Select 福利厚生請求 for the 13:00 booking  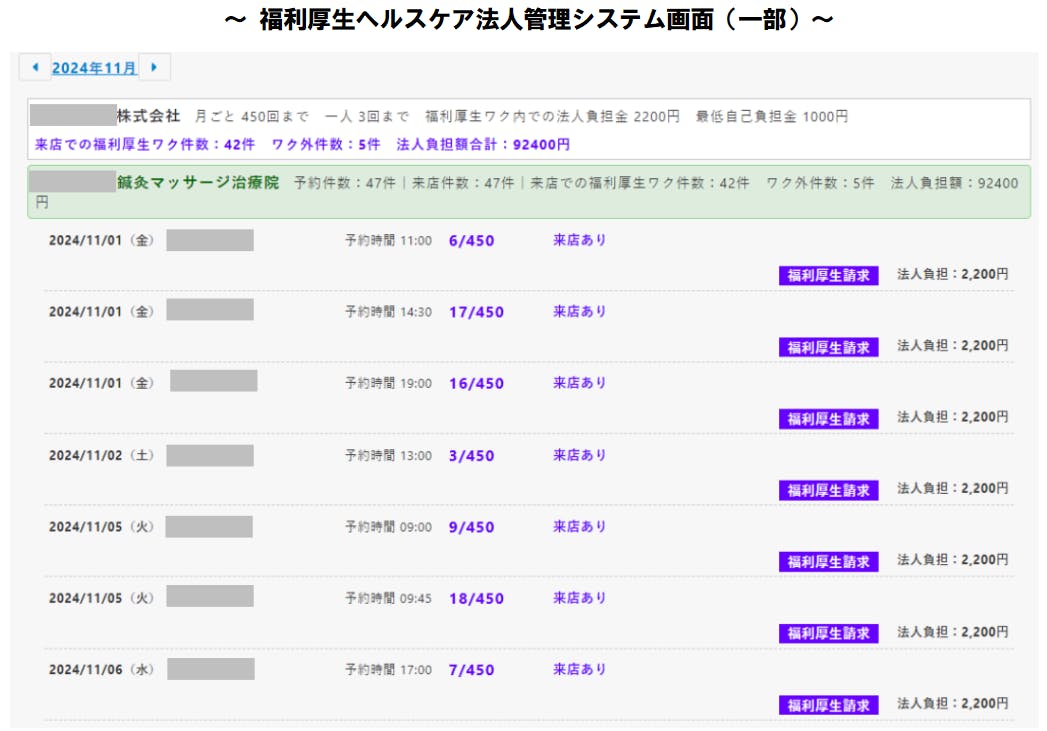point(828,490)
